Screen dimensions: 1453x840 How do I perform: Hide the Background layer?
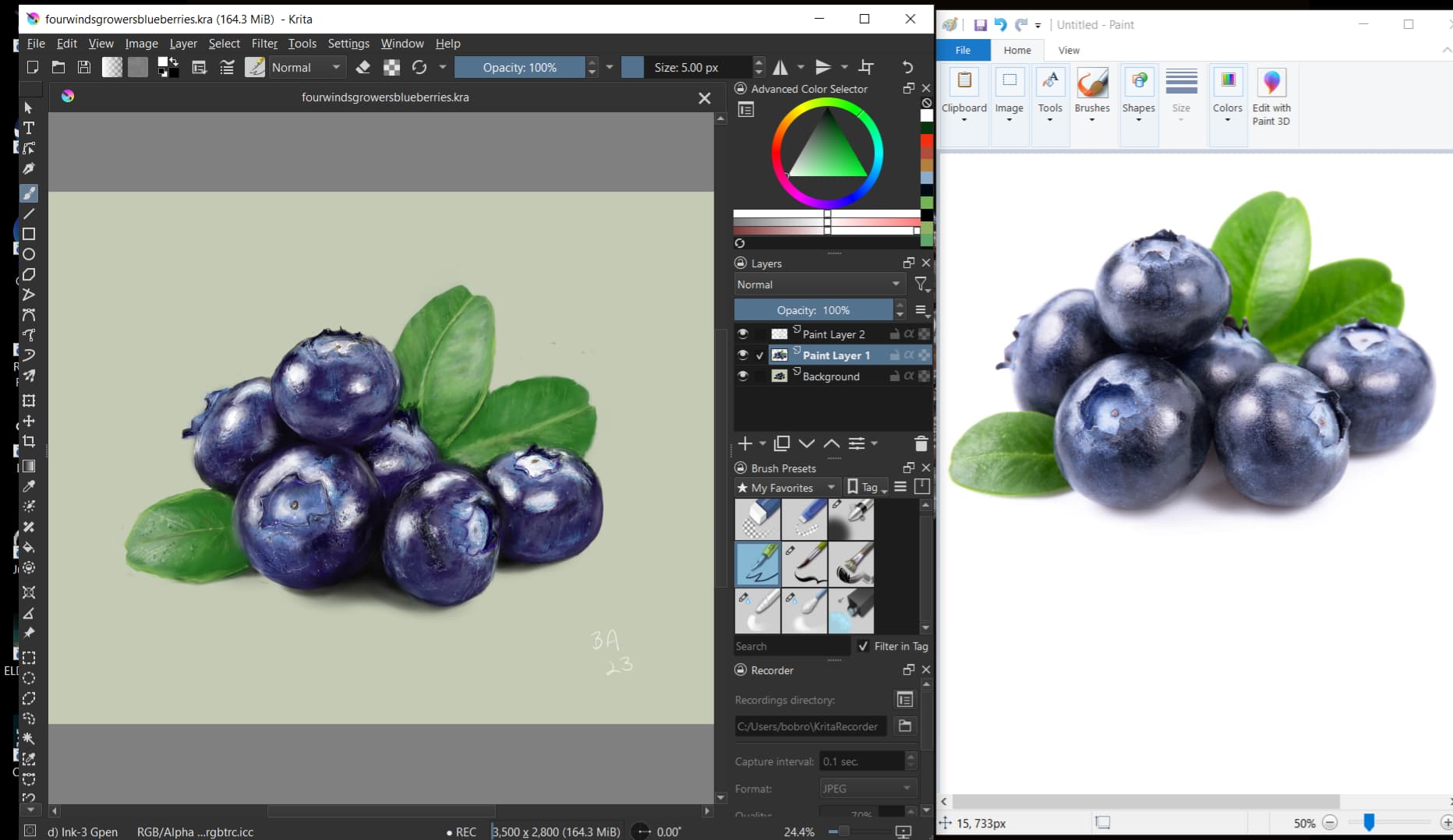click(x=743, y=376)
